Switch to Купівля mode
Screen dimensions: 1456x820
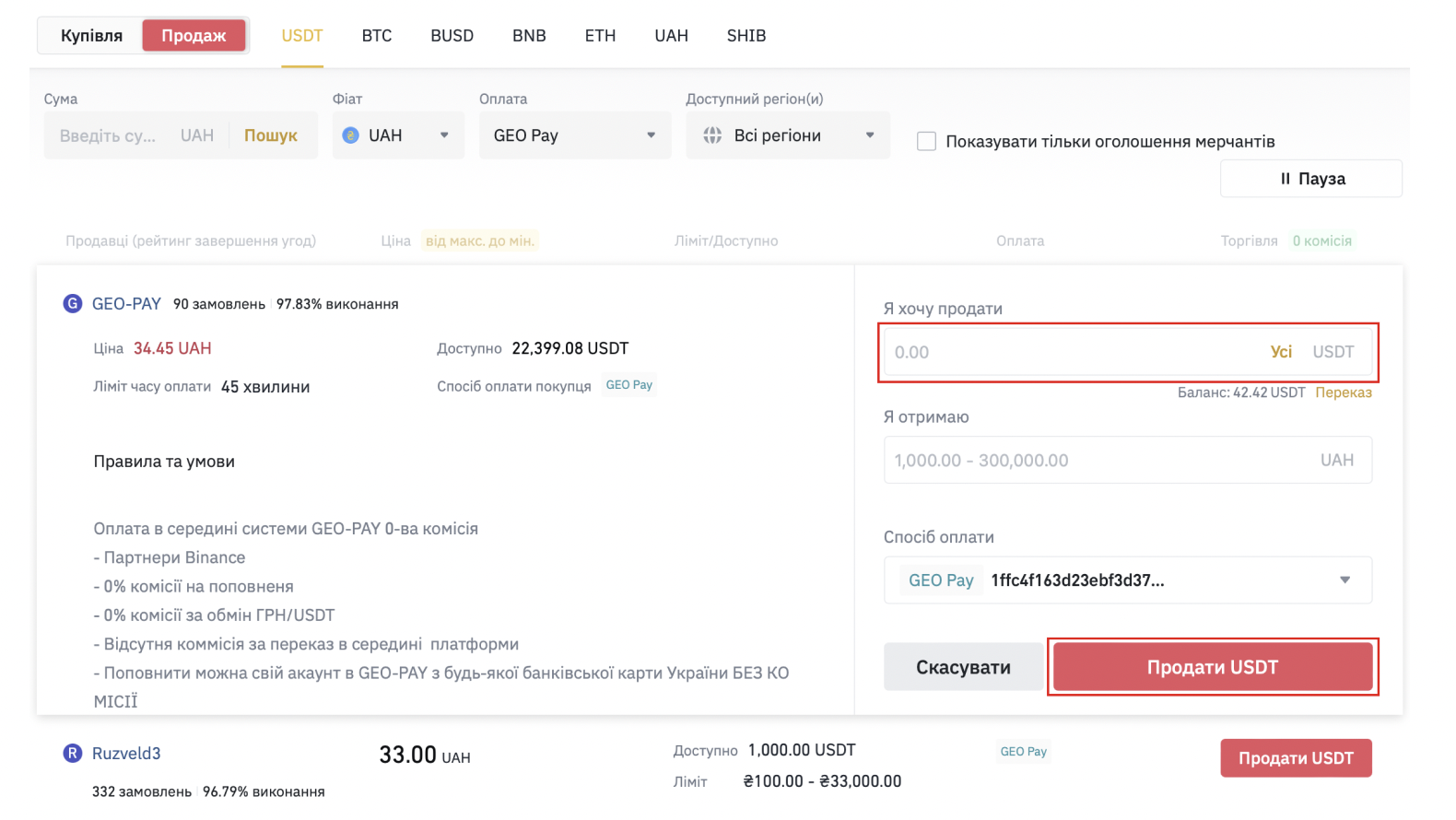[91, 35]
